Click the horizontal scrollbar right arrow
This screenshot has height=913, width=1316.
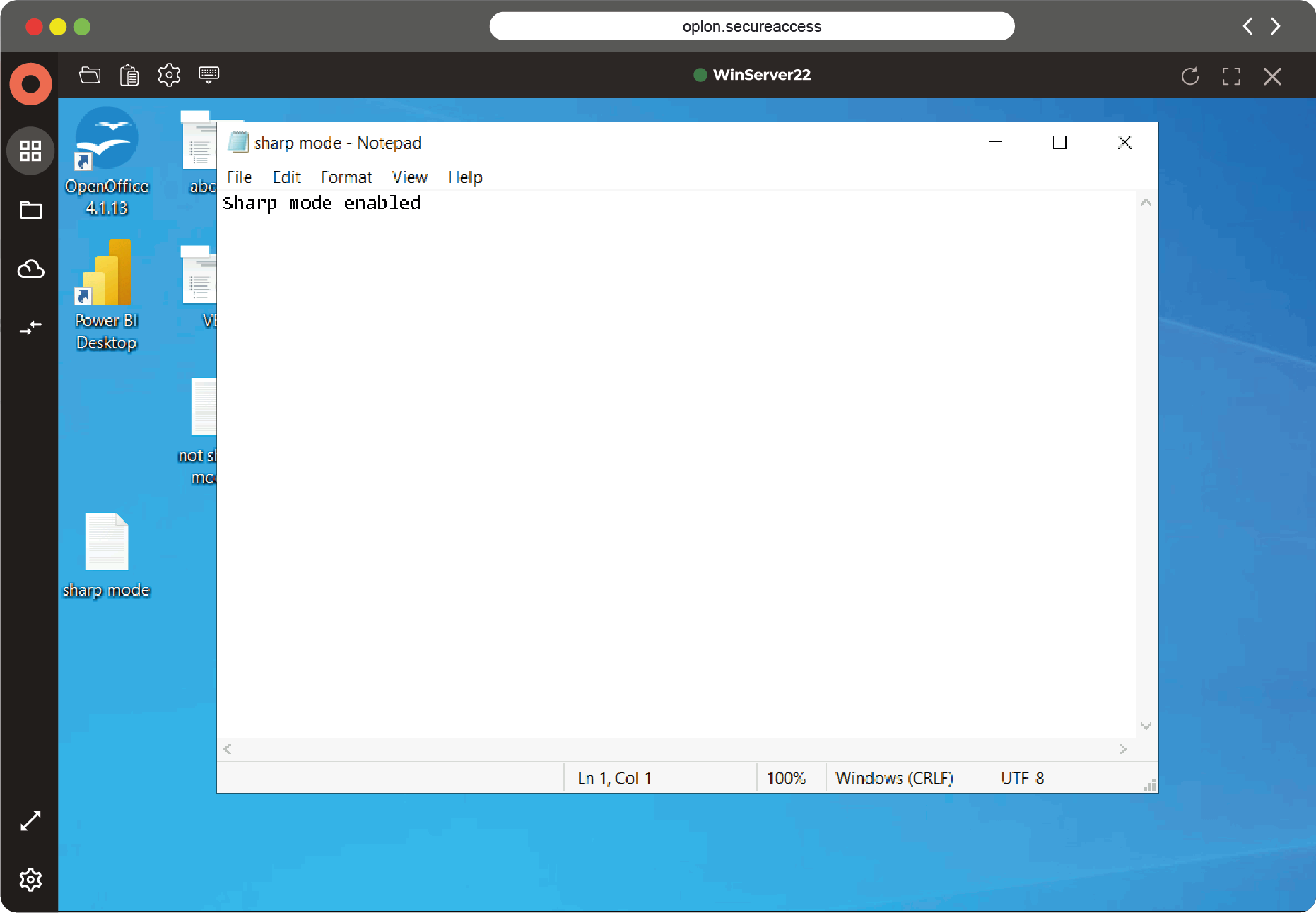(x=1123, y=749)
